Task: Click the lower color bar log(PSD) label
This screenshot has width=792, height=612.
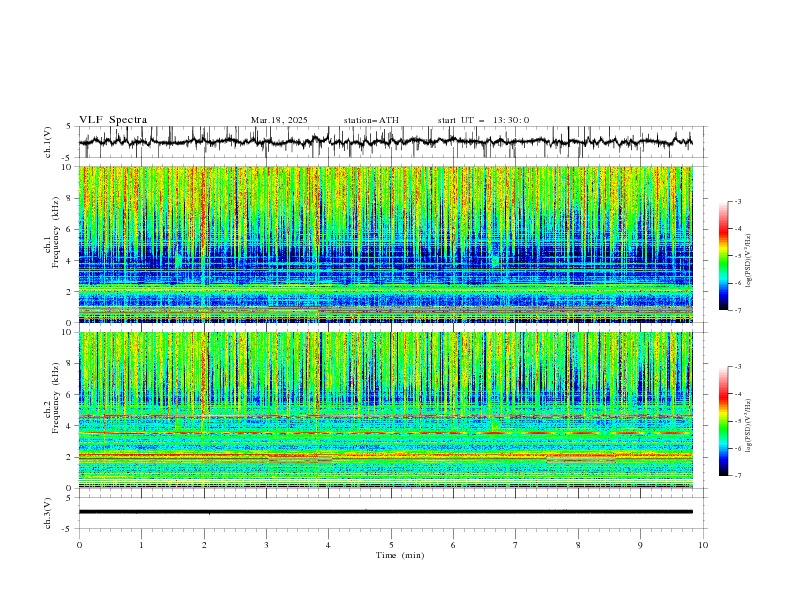Action: (749, 425)
